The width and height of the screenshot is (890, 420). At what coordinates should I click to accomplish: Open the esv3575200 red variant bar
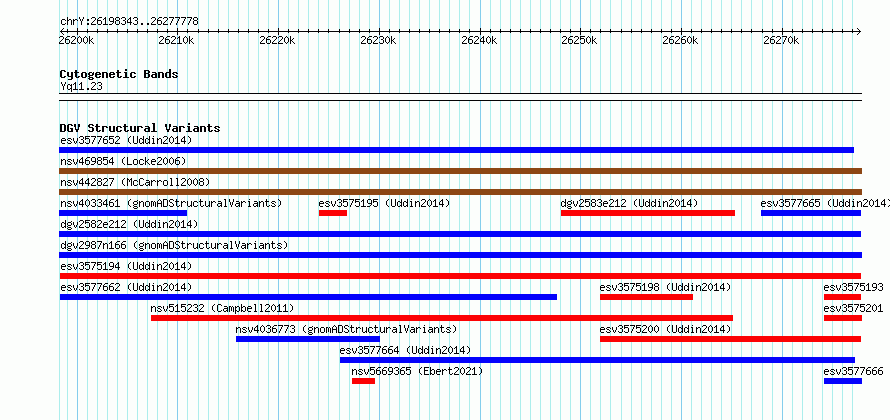731,339
